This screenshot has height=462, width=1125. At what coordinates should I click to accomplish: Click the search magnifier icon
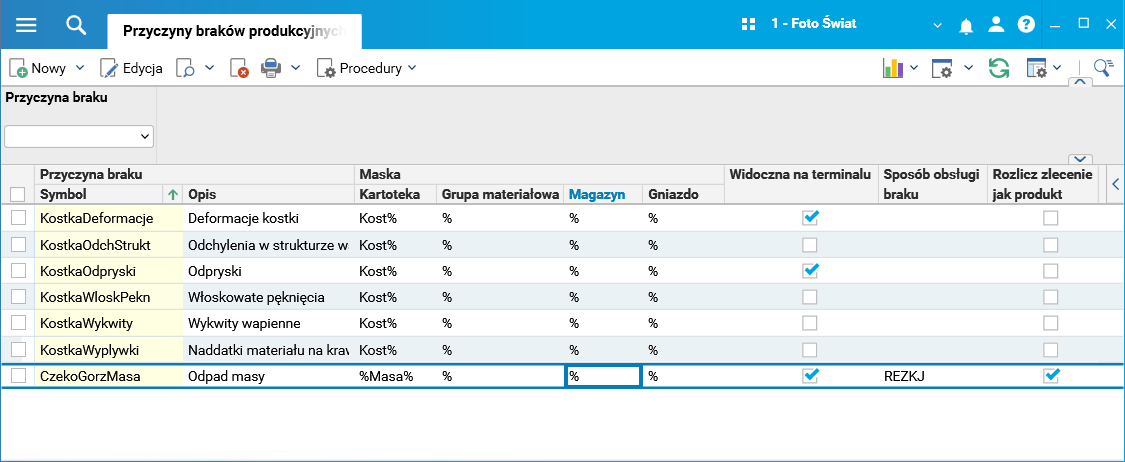(77, 24)
